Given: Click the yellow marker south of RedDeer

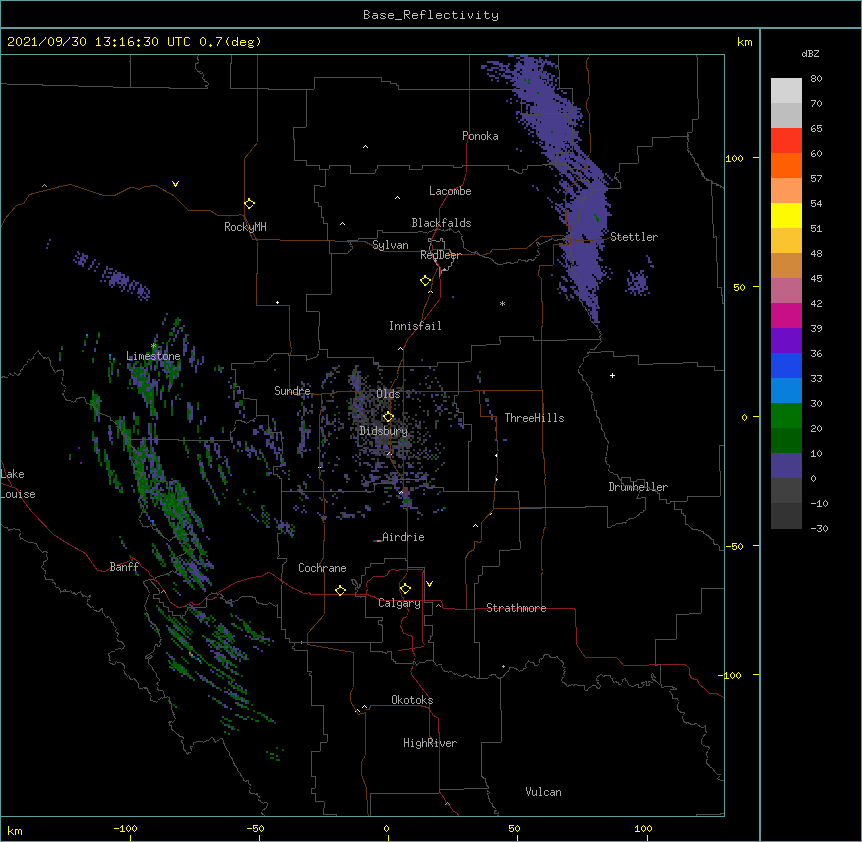Looking at the screenshot, I should pyautogui.click(x=426, y=281).
